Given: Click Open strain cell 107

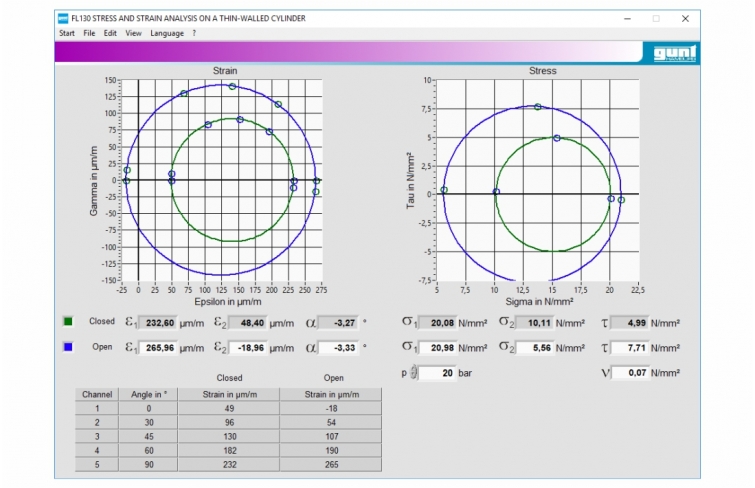Looking at the screenshot, I should click(331, 436).
